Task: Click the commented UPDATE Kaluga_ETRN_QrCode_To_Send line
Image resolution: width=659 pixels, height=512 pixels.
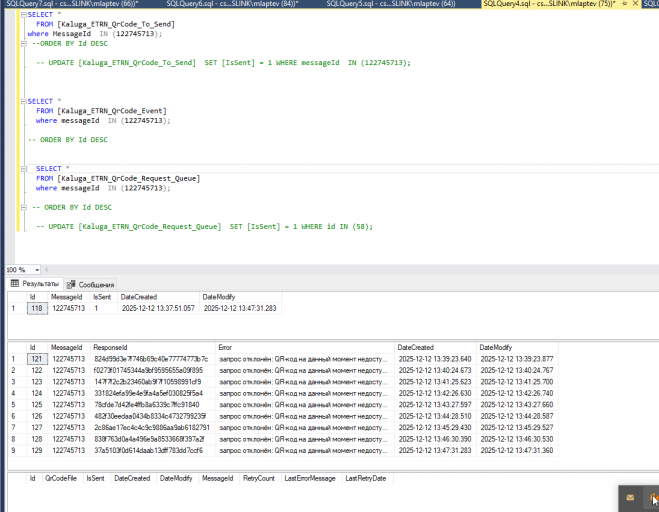Action: click(223, 63)
